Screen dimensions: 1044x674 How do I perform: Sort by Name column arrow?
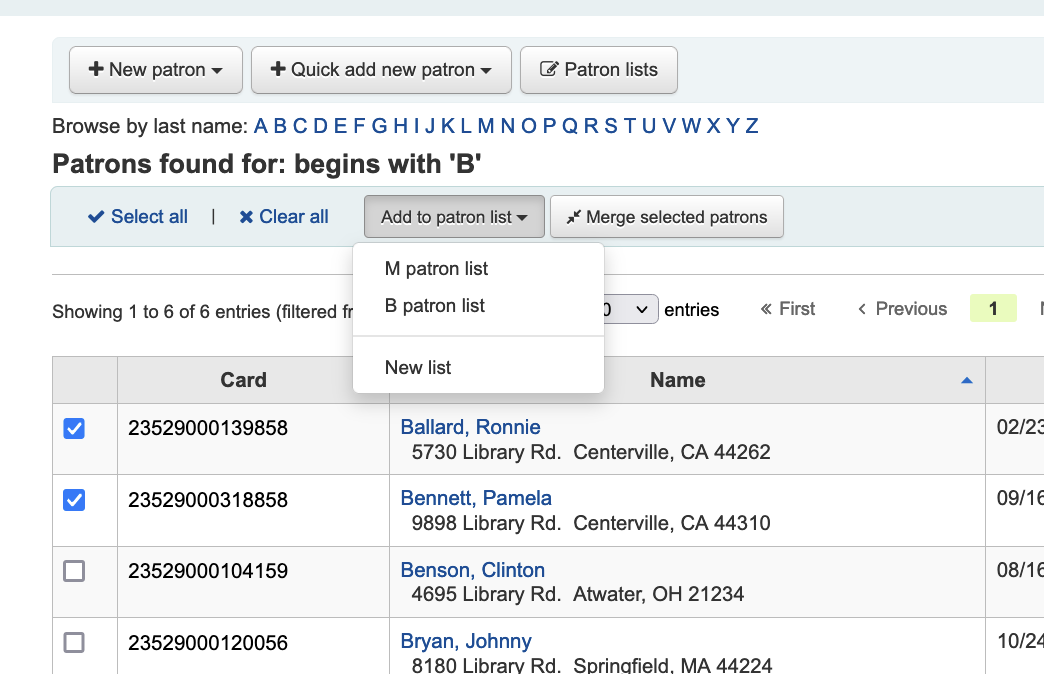pyautogui.click(x=966, y=381)
